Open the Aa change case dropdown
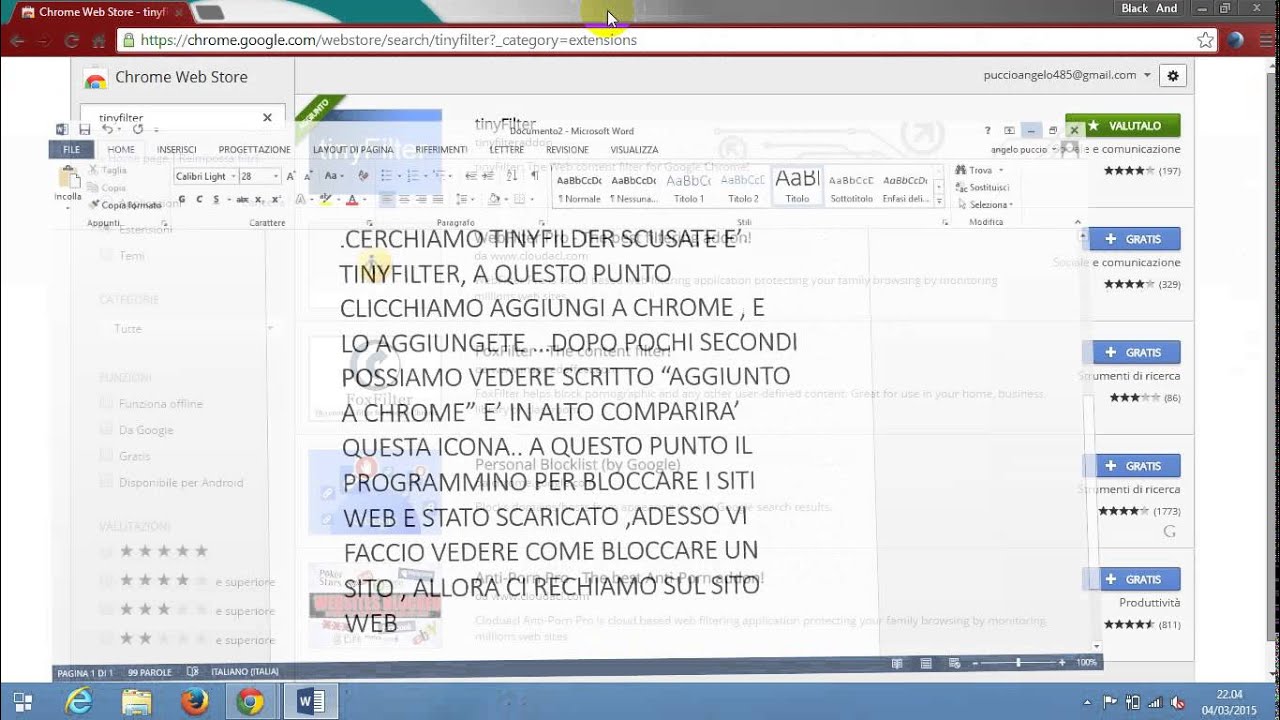1280x720 pixels. click(x=334, y=176)
